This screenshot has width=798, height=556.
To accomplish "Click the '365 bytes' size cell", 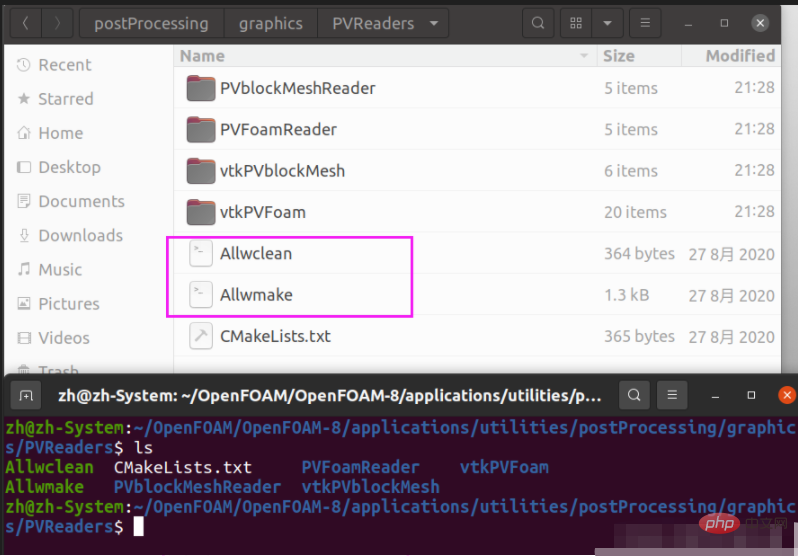I will (x=639, y=336).
